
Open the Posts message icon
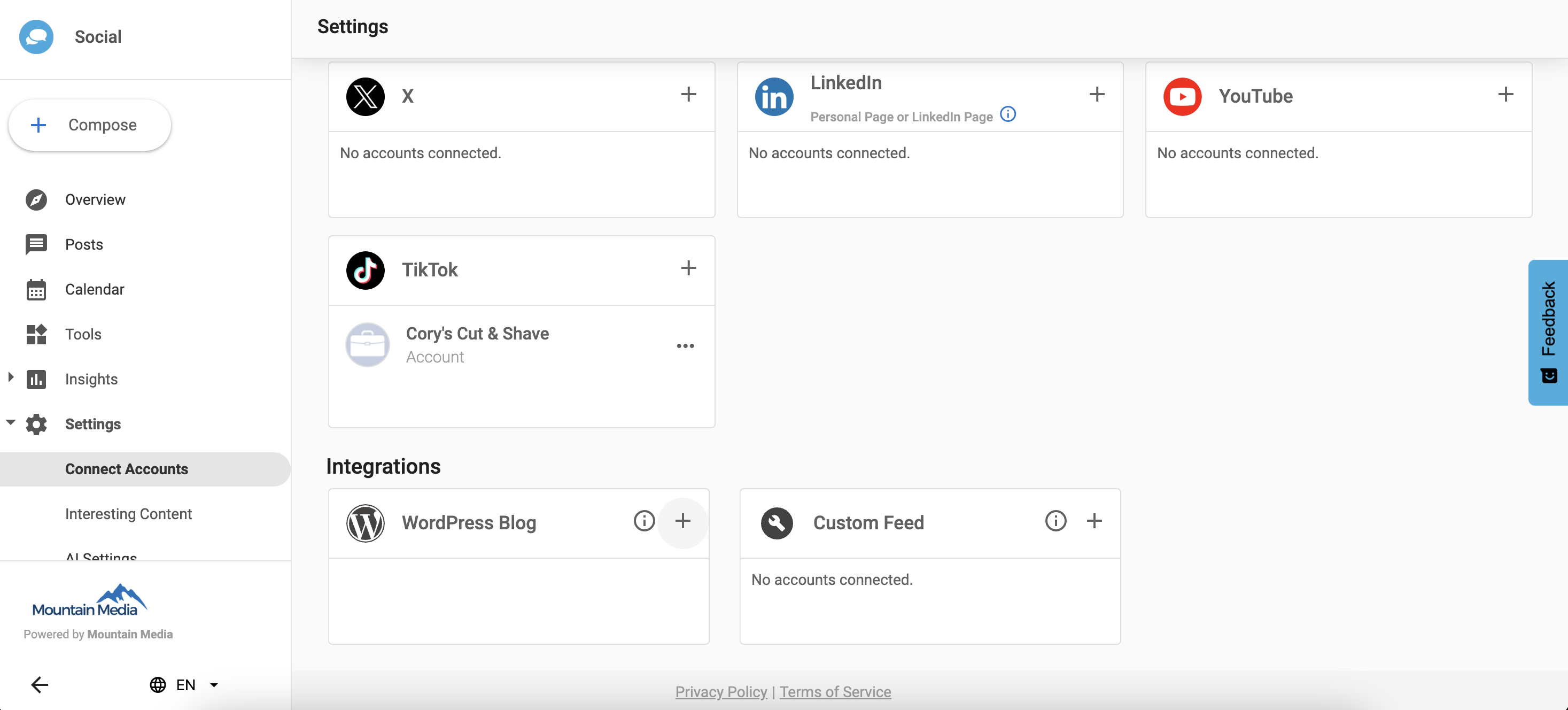tap(36, 245)
